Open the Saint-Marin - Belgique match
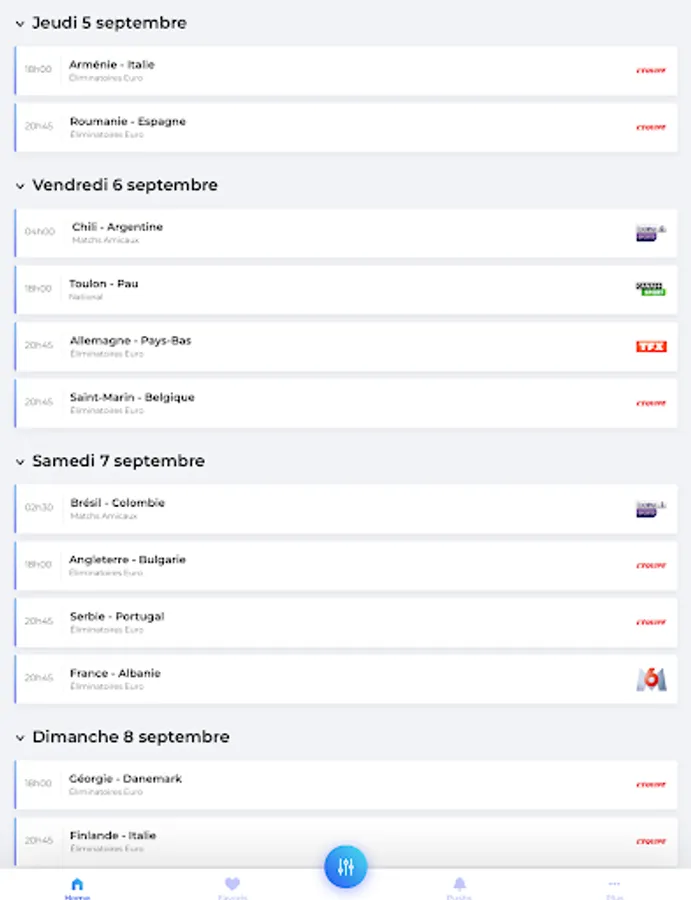Viewport: 691px width, 900px height. (346, 404)
